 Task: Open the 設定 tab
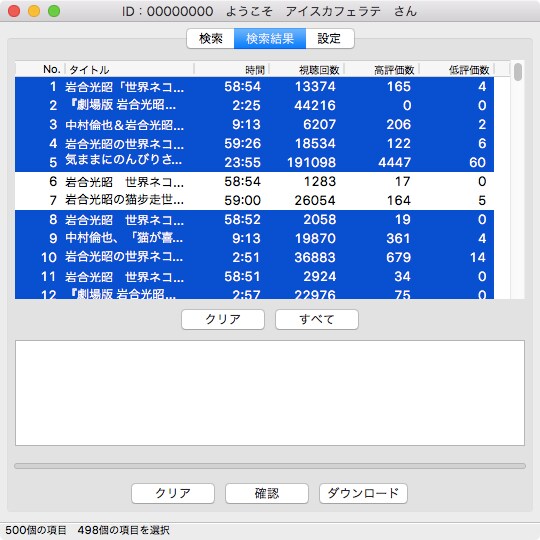(x=329, y=38)
